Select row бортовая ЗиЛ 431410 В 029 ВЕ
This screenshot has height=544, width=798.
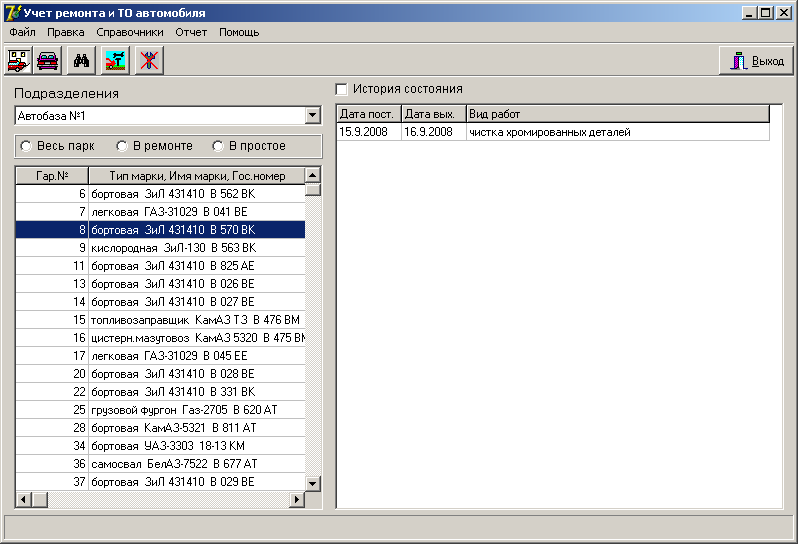point(160,481)
